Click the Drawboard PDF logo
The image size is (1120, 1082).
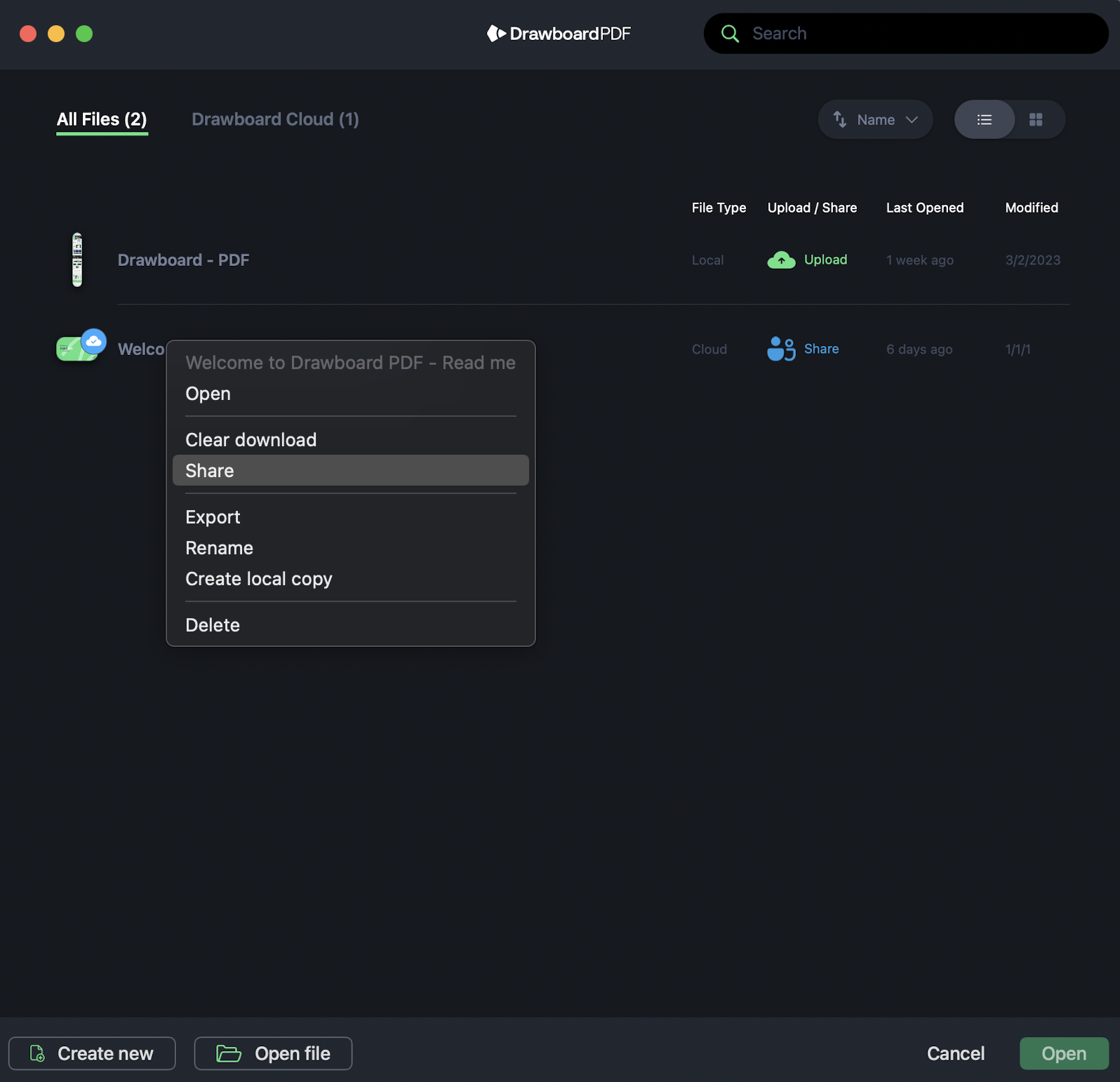point(559,34)
